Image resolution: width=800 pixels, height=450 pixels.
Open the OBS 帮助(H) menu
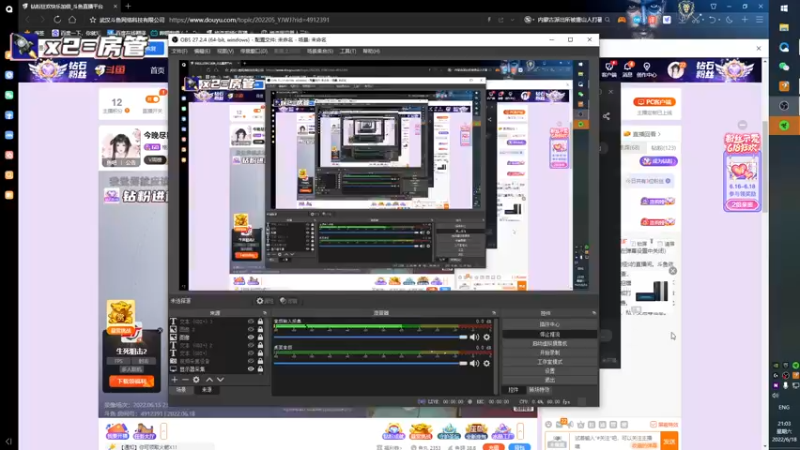[x=371, y=52]
